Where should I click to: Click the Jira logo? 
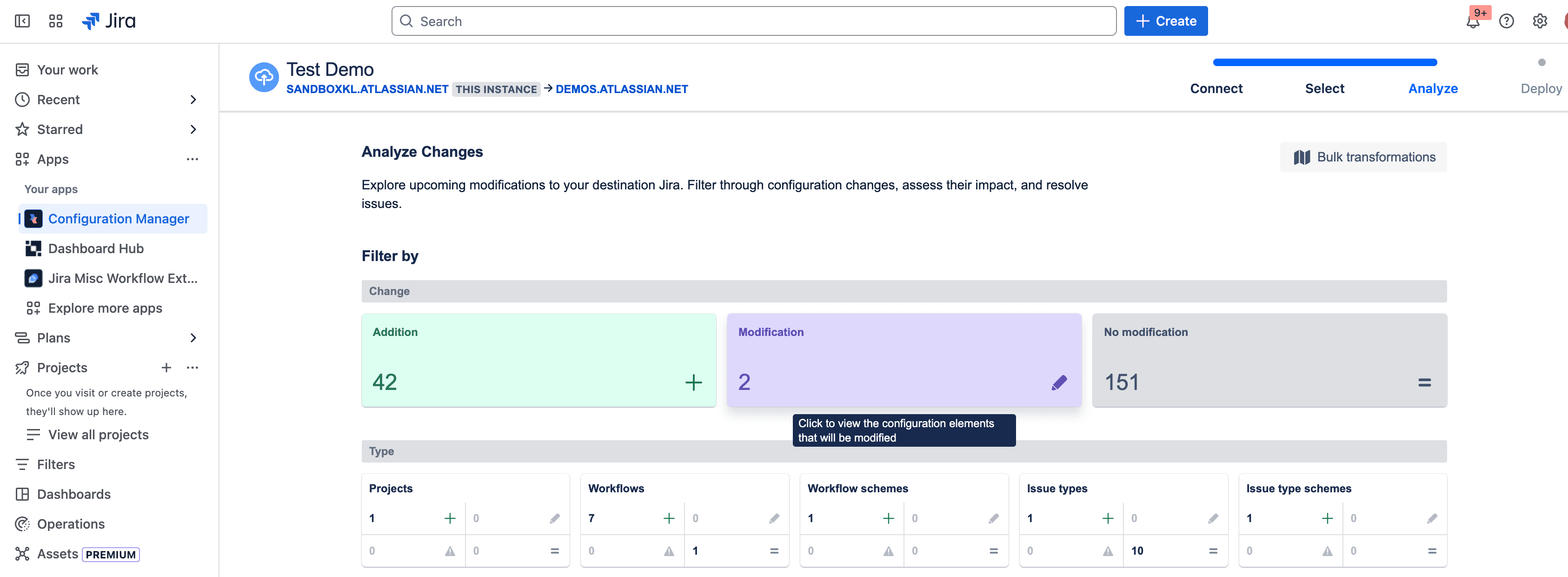pos(109,21)
